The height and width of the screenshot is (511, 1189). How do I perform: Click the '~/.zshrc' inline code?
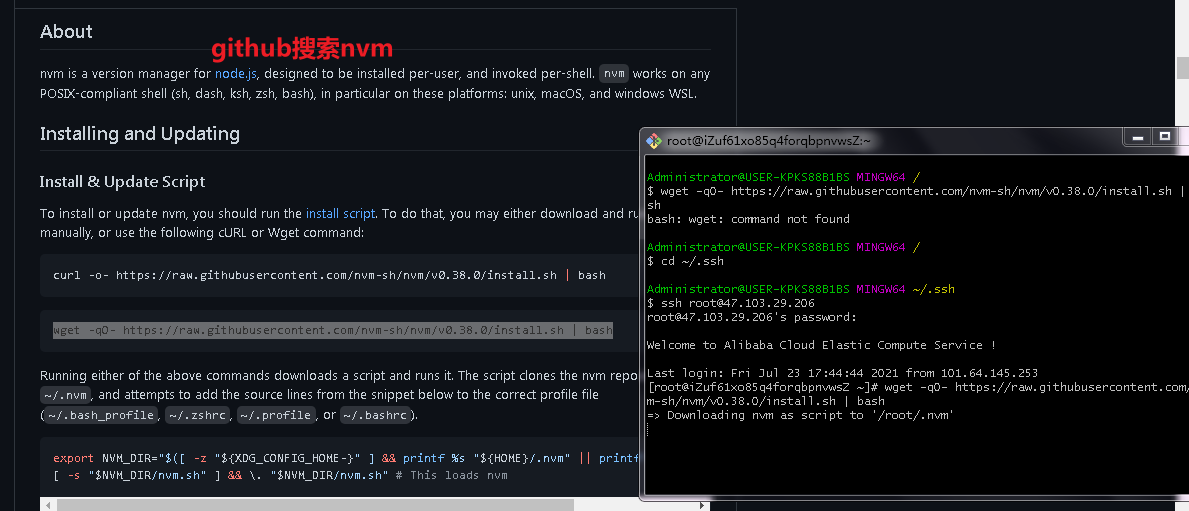click(198, 415)
